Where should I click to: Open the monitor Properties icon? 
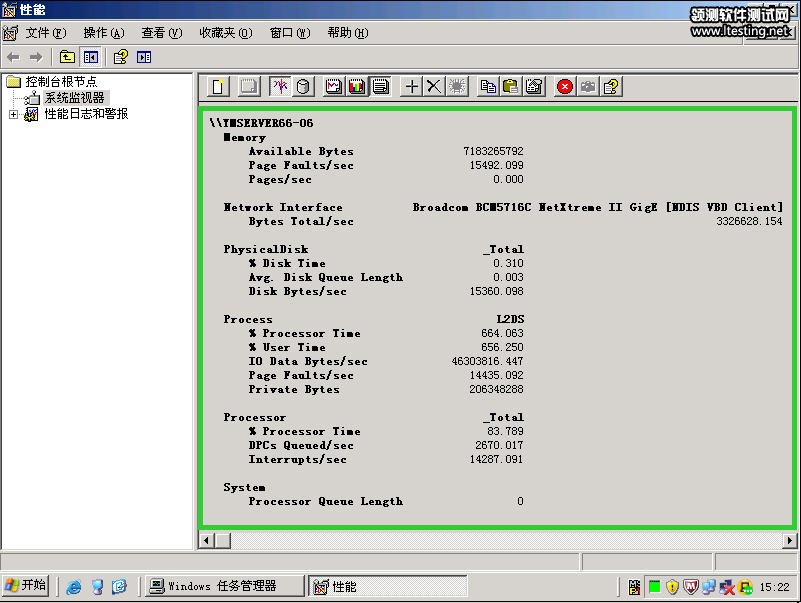pyautogui.click(x=534, y=87)
